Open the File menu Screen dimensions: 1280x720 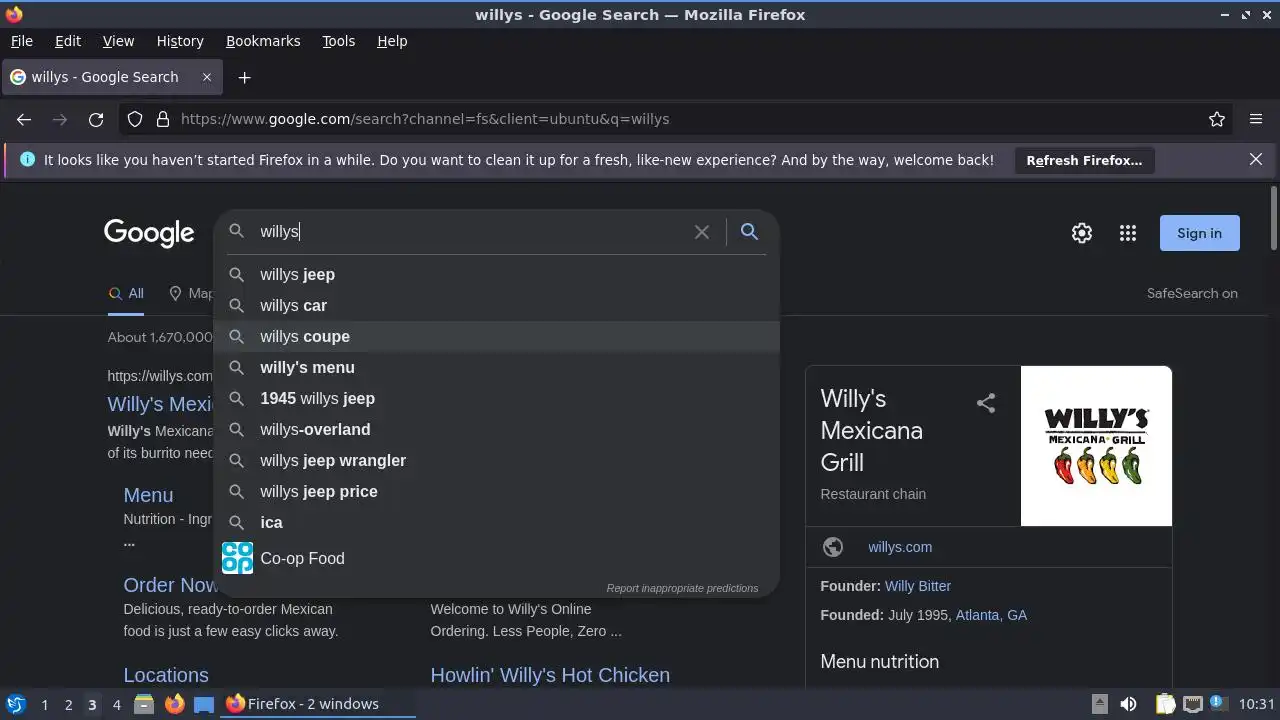coord(21,41)
